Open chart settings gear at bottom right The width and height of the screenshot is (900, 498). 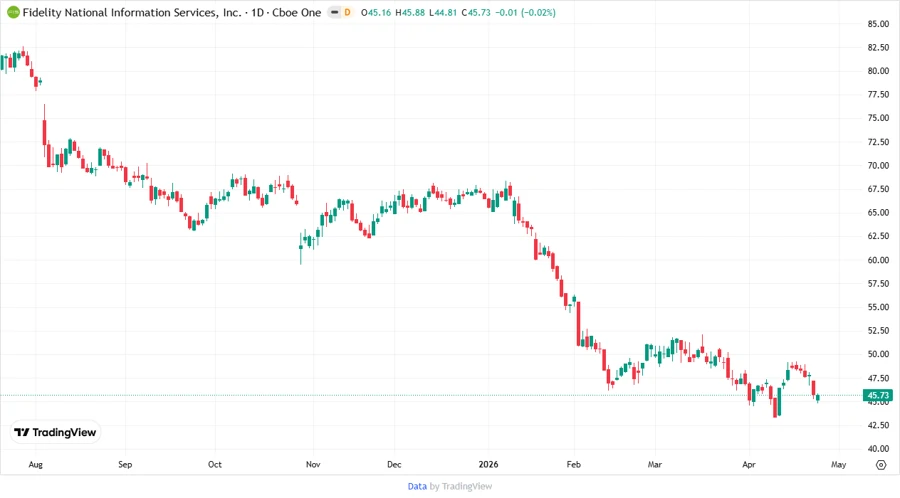[x=881, y=465]
